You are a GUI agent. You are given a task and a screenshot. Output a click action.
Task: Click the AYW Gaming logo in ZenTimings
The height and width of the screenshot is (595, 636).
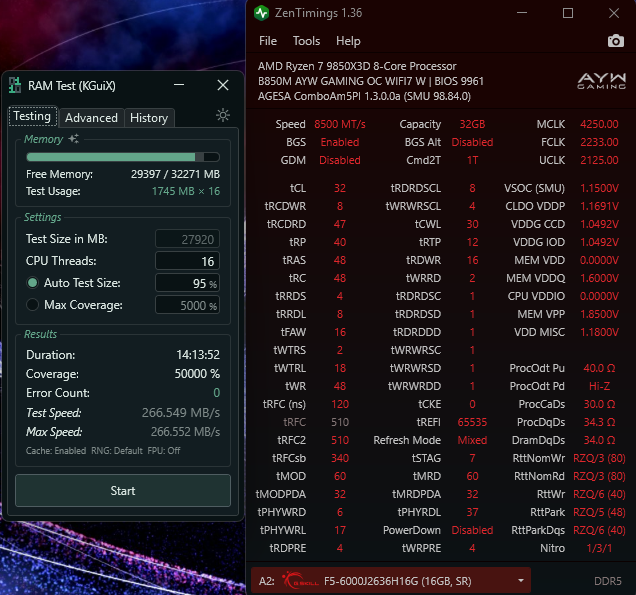click(x=602, y=81)
